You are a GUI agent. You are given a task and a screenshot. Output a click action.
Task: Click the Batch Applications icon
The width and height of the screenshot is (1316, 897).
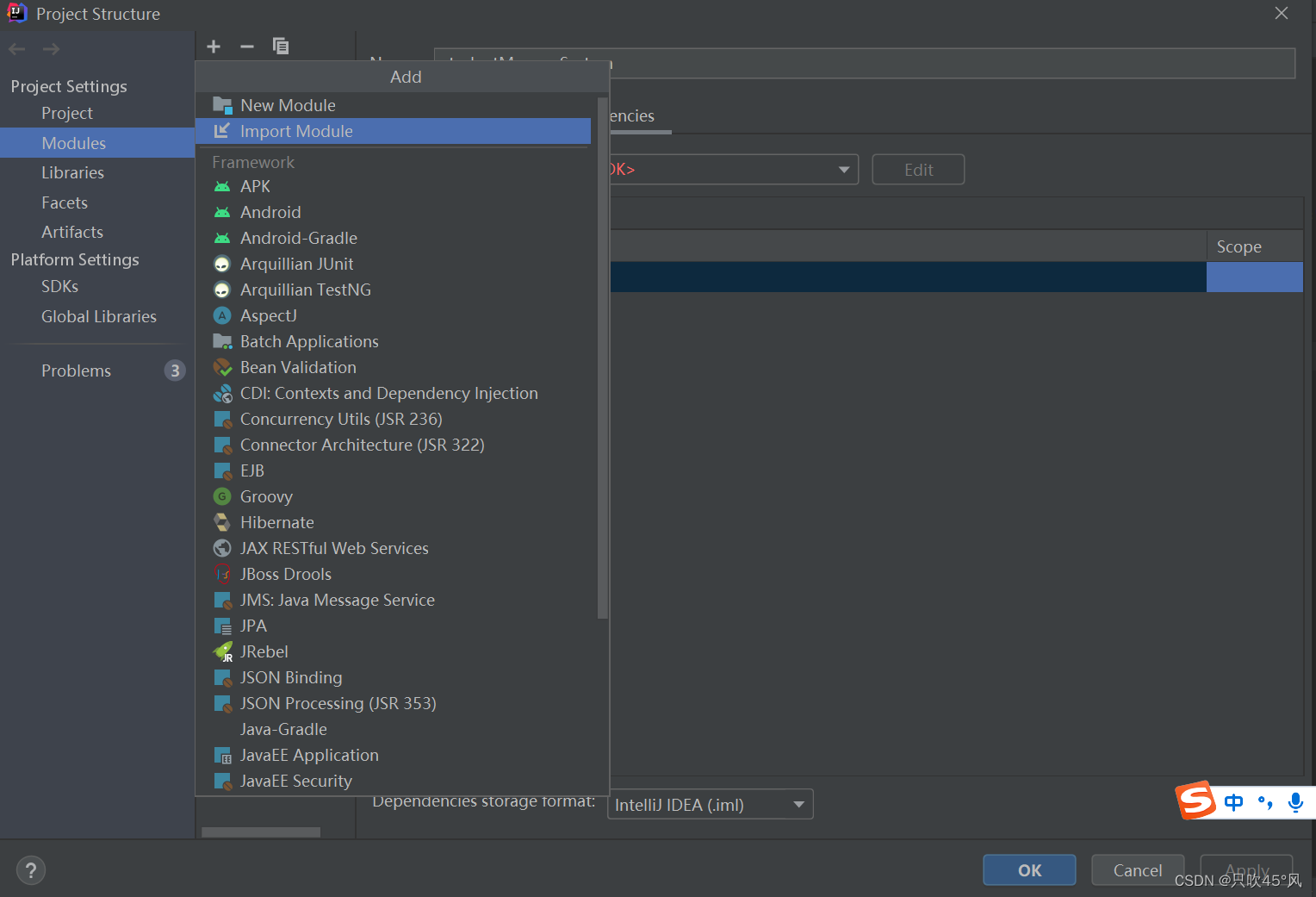tap(222, 341)
